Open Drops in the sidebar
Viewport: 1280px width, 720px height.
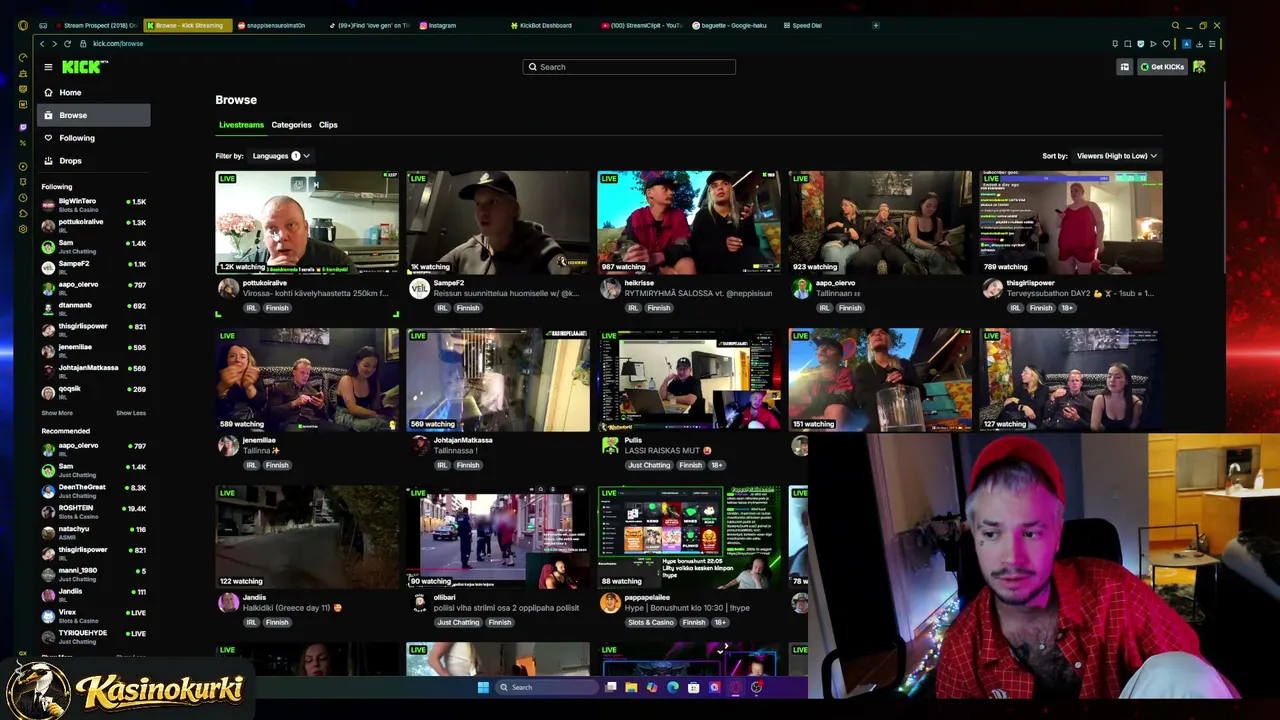coord(94,161)
